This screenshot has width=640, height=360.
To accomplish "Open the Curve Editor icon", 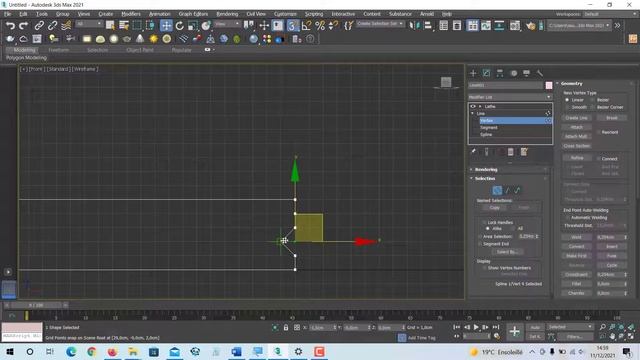I will click(486, 26).
